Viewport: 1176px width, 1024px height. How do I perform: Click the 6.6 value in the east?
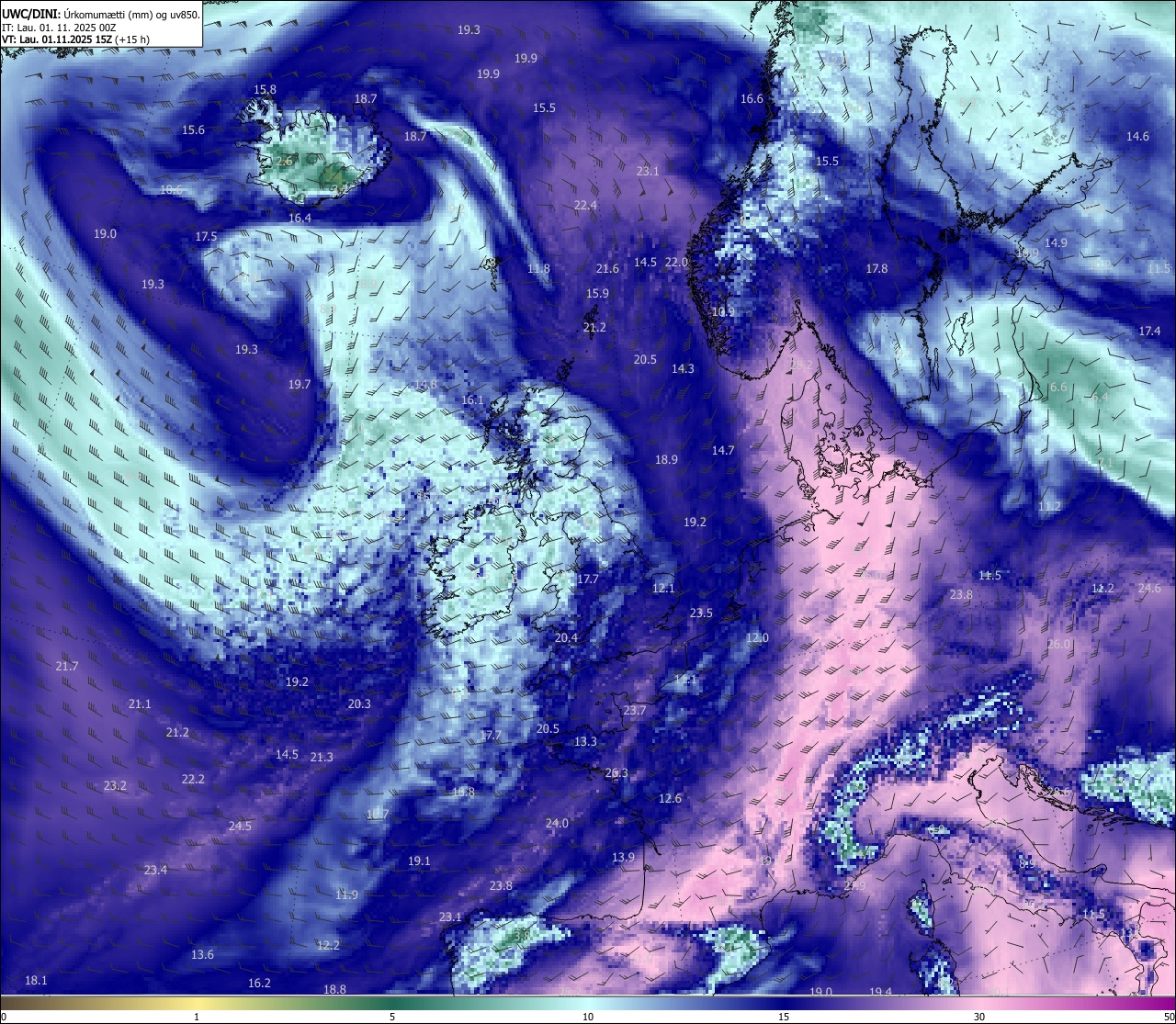tap(1058, 387)
